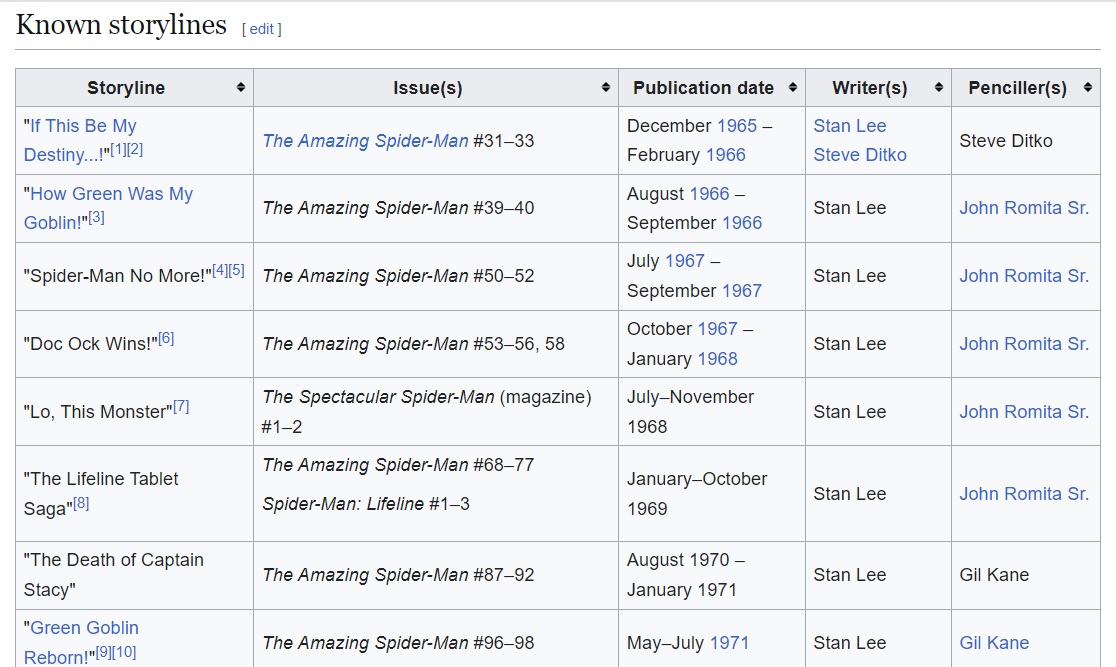Screen dimensions: 1116x667
Task: Open John Romita Sr. in Lifeline Tablet row
Action: pyautogui.click(x=1024, y=494)
